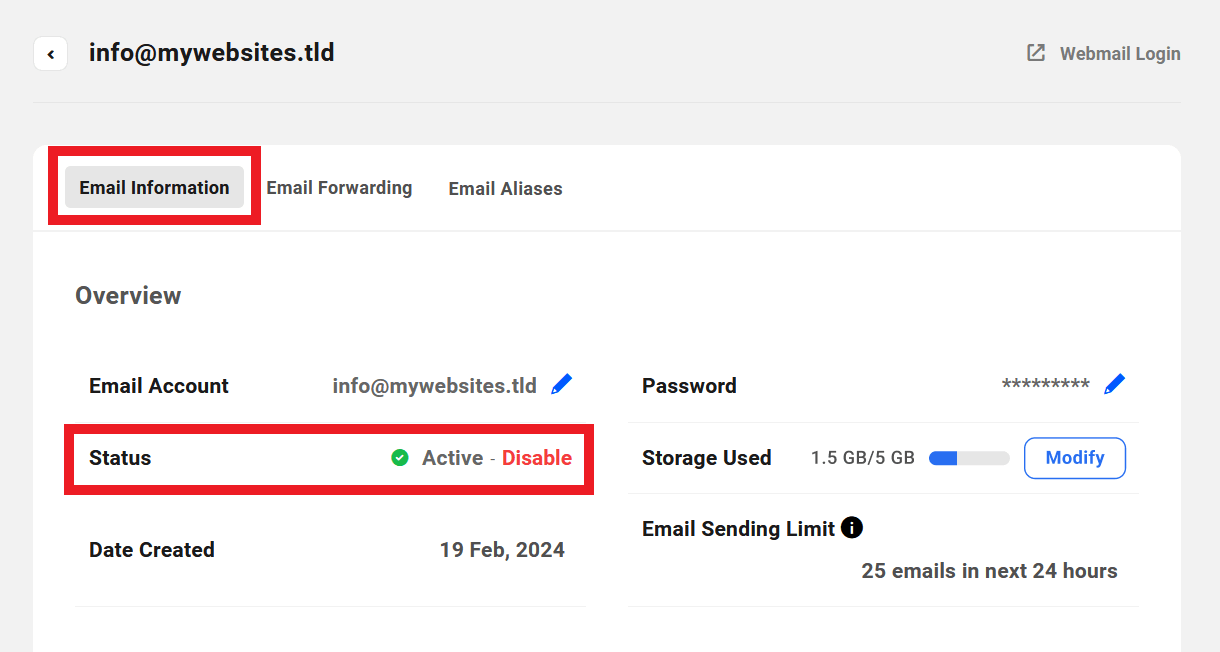Click the Date Created label
The height and width of the screenshot is (652, 1220).
point(152,550)
